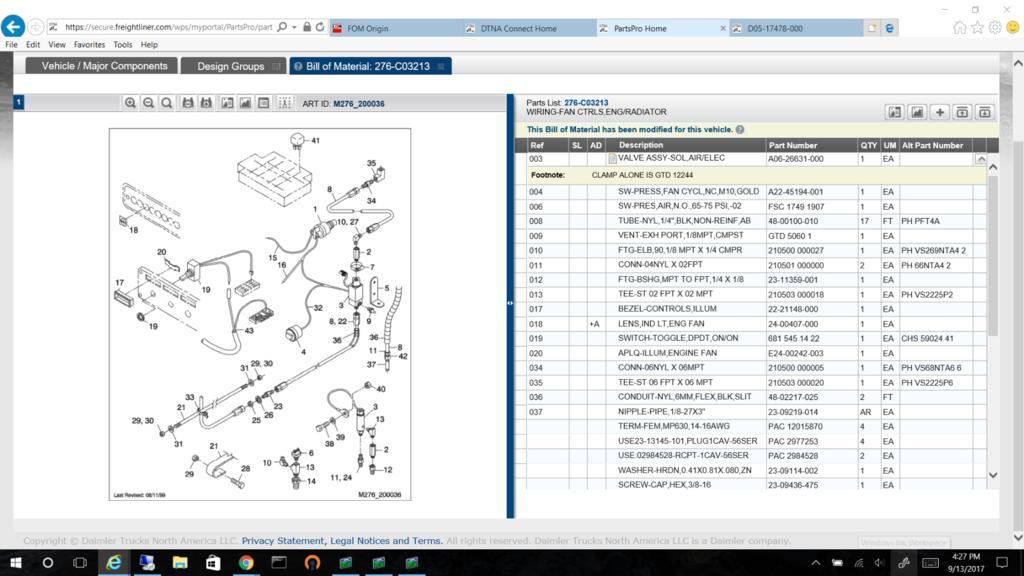Open help icon next to modified BOM notice
The width and height of the screenshot is (1024, 576).
[x=740, y=129]
